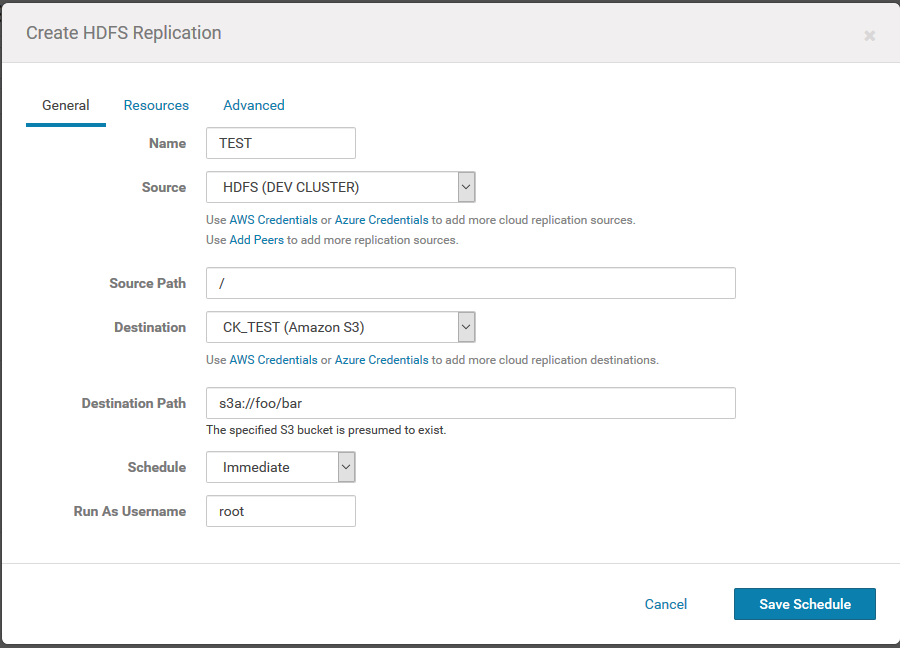The width and height of the screenshot is (900, 648).
Task: Close the Create HDFS Replication dialog
Action: 869,36
